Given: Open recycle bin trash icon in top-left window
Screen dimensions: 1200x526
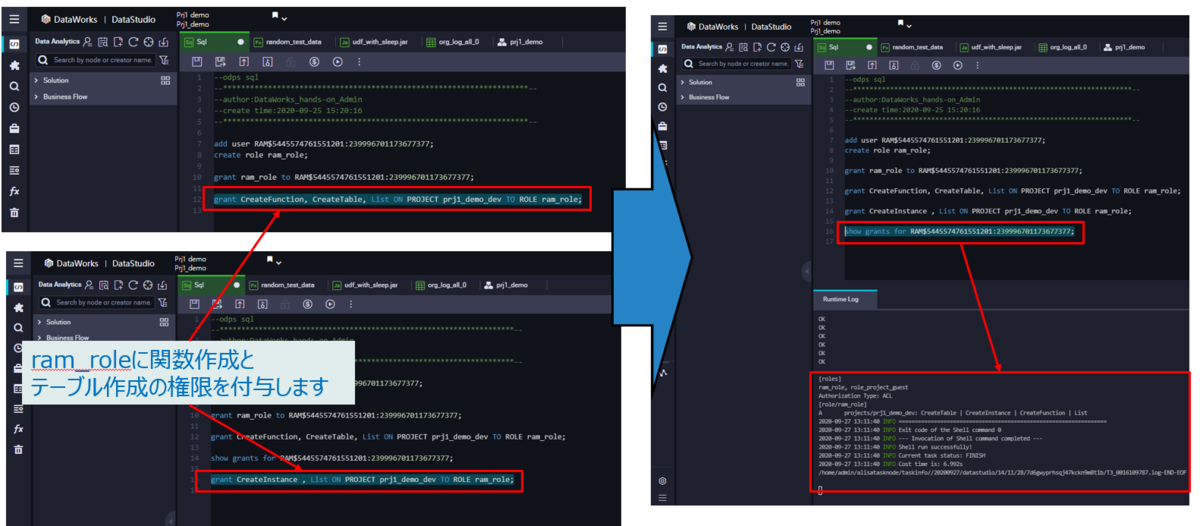Looking at the screenshot, I should (14, 212).
